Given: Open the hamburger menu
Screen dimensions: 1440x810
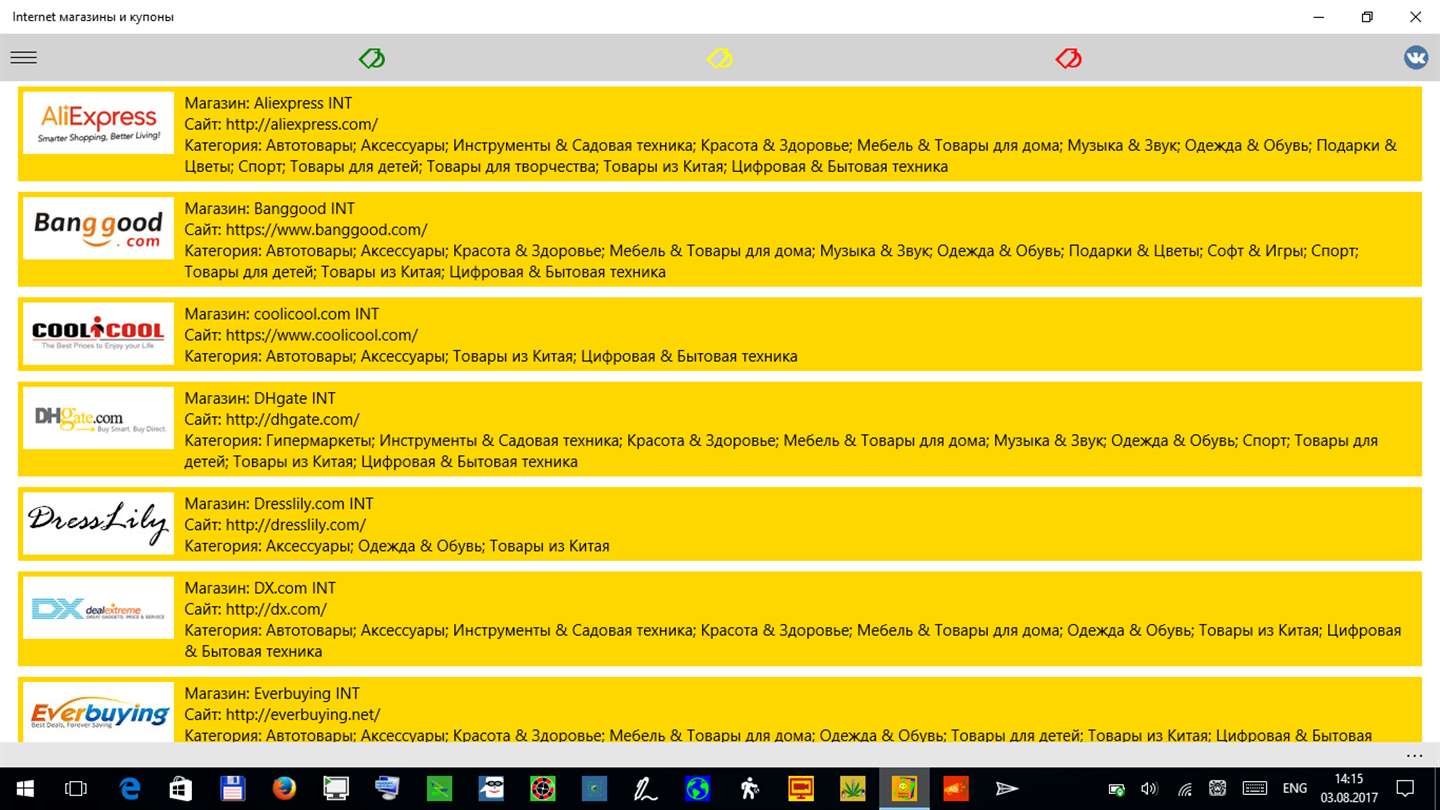Looking at the screenshot, I should (x=24, y=58).
